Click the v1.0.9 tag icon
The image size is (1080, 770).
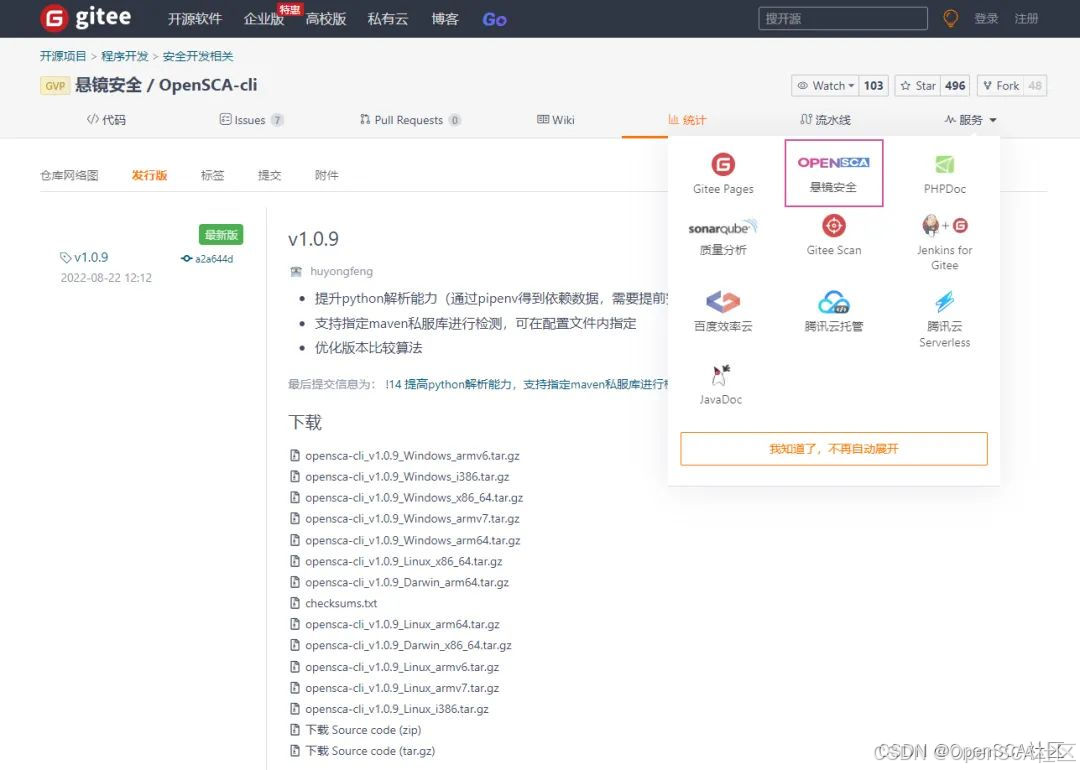(65, 258)
